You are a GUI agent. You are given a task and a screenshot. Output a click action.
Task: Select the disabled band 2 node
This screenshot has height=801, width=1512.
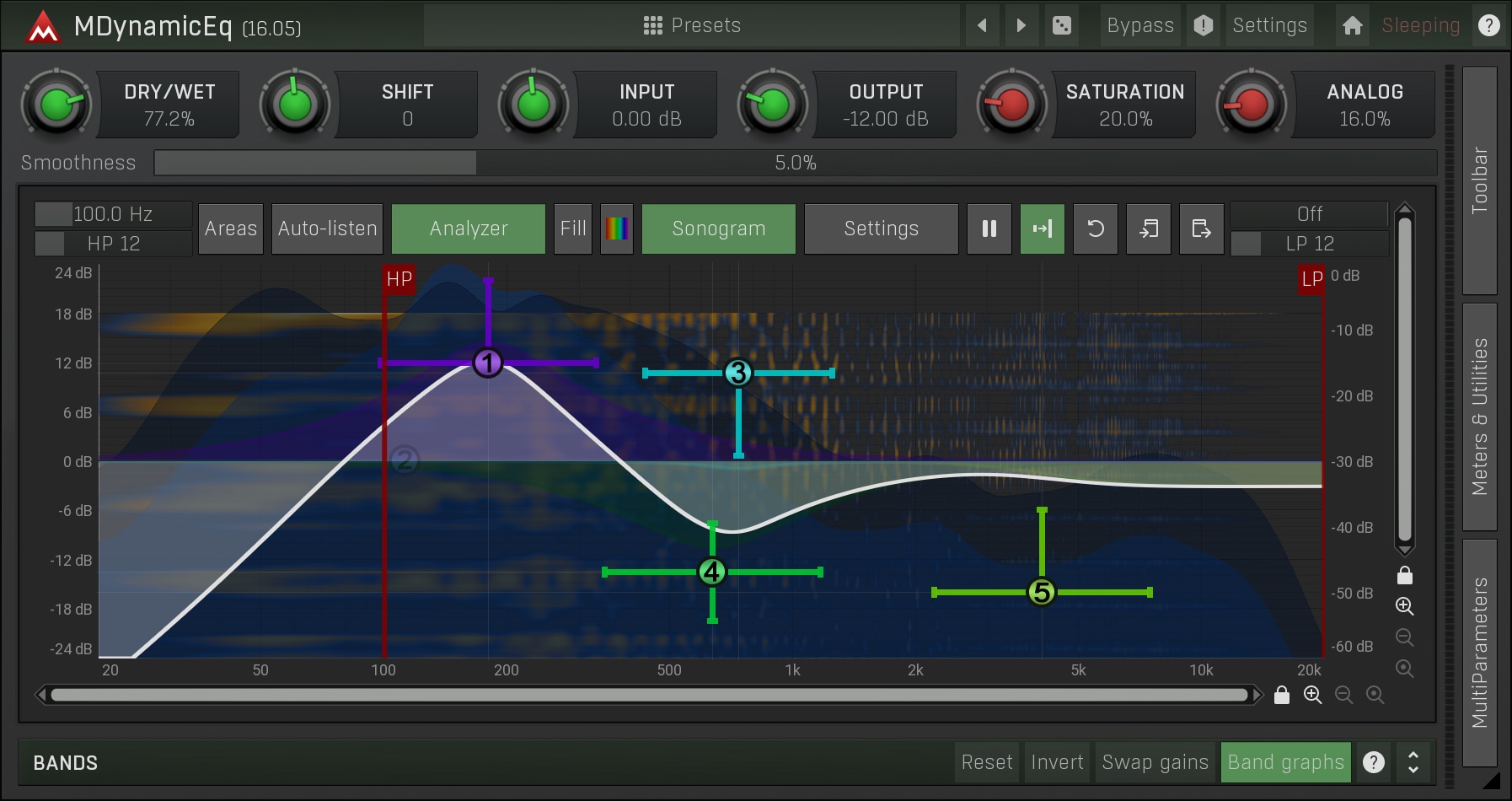click(x=405, y=460)
